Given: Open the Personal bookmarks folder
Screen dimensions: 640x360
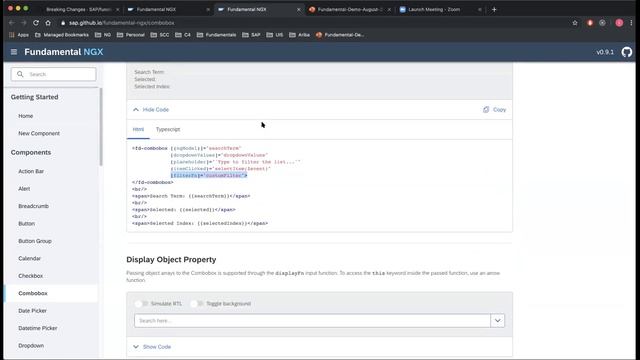Looking at the screenshot, I should coord(131,35).
